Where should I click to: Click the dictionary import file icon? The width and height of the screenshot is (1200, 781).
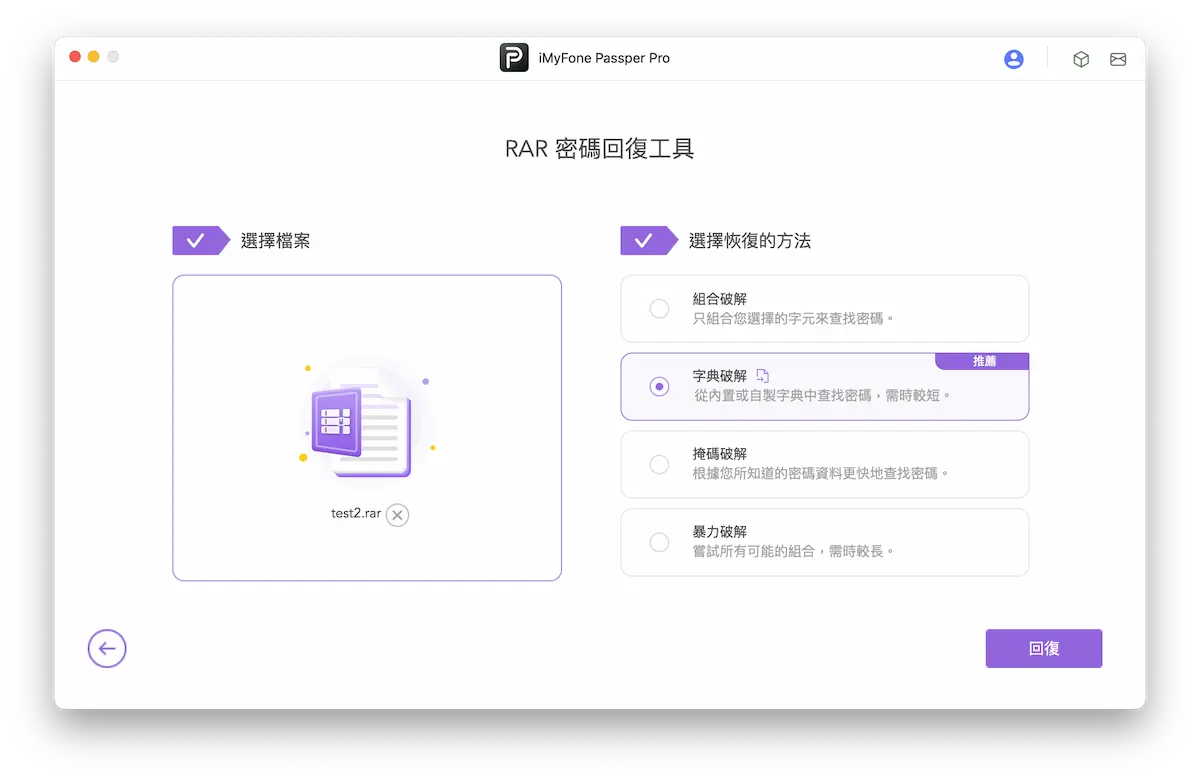tap(763, 376)
